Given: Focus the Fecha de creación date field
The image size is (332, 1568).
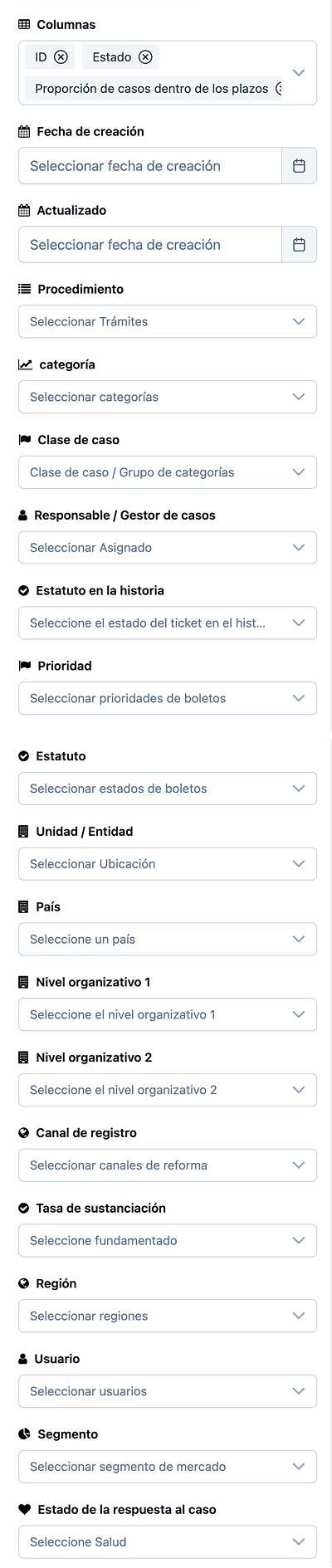Looking at the screenshot, I should [150, 166].
